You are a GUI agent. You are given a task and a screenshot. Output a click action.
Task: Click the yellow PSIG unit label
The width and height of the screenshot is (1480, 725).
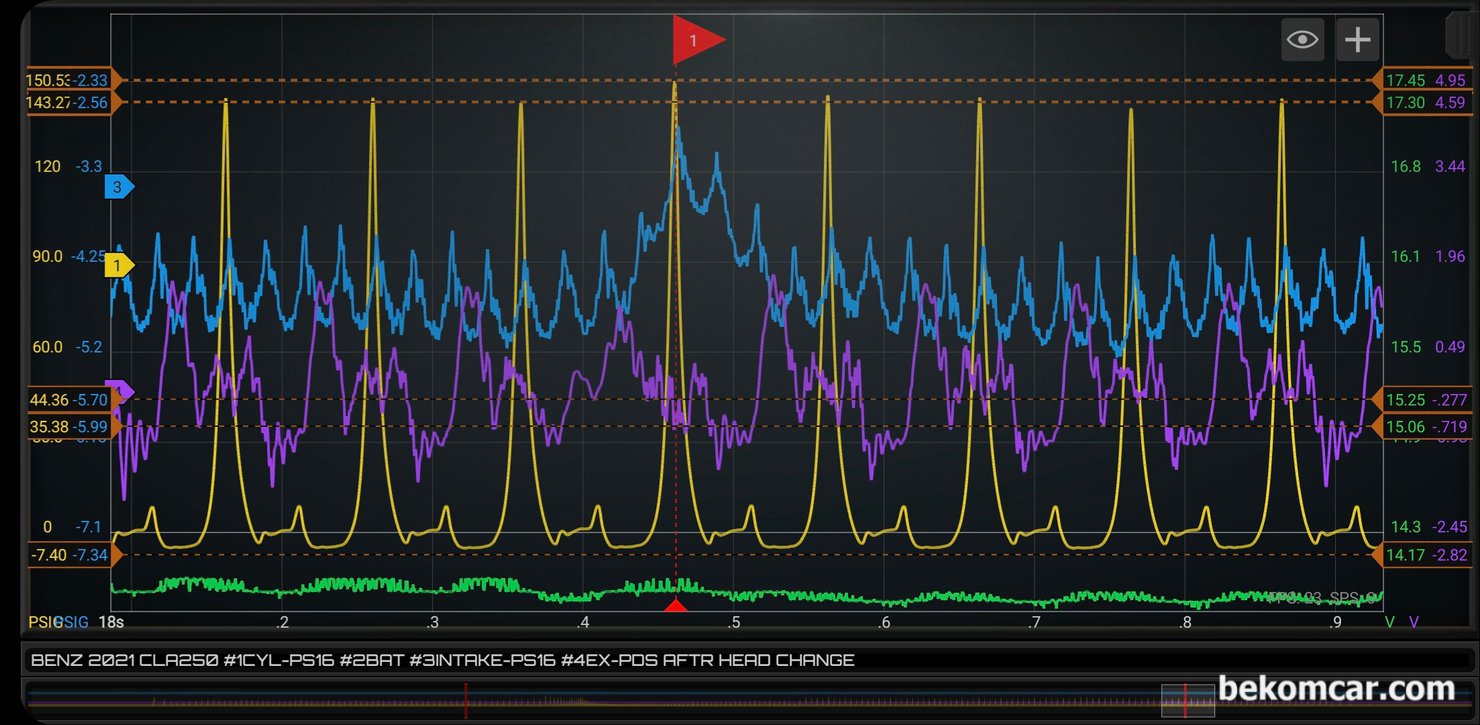(44, 622)
